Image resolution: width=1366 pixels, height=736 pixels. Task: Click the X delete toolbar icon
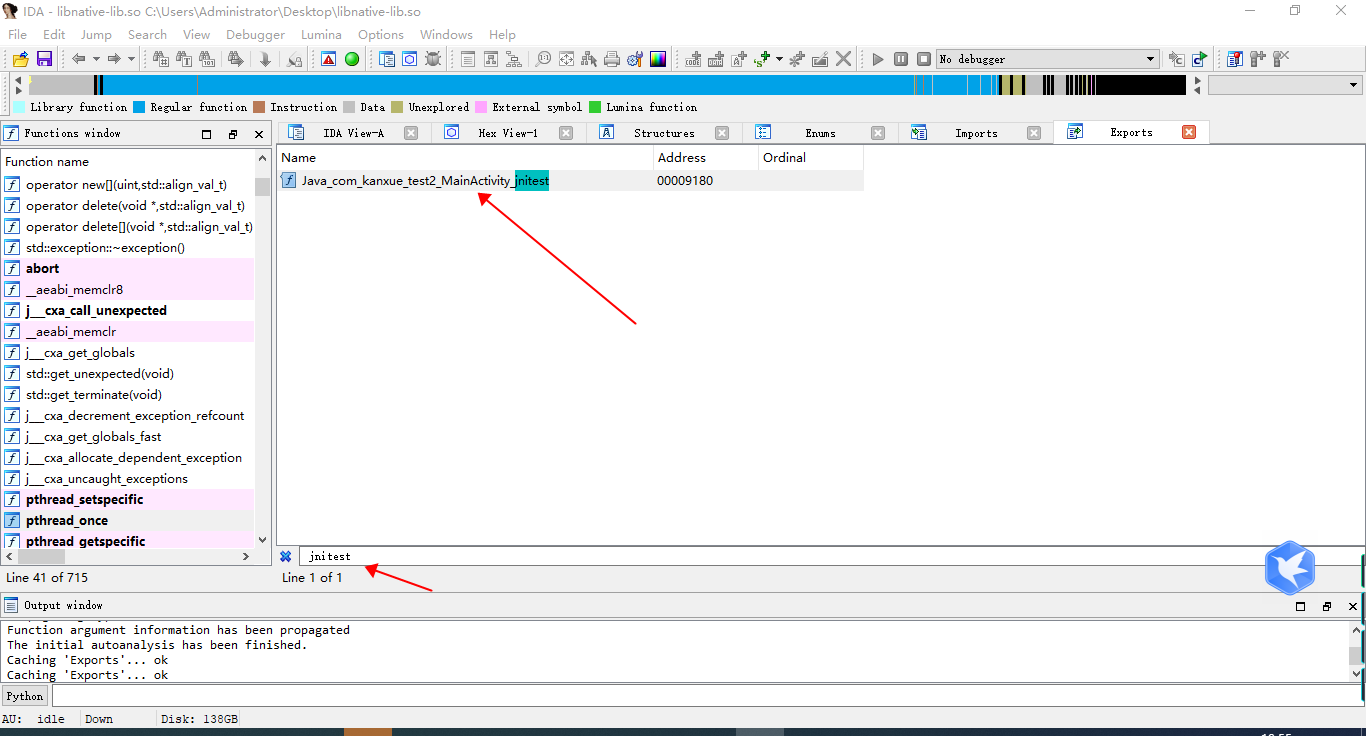click(x=843, y=59)
